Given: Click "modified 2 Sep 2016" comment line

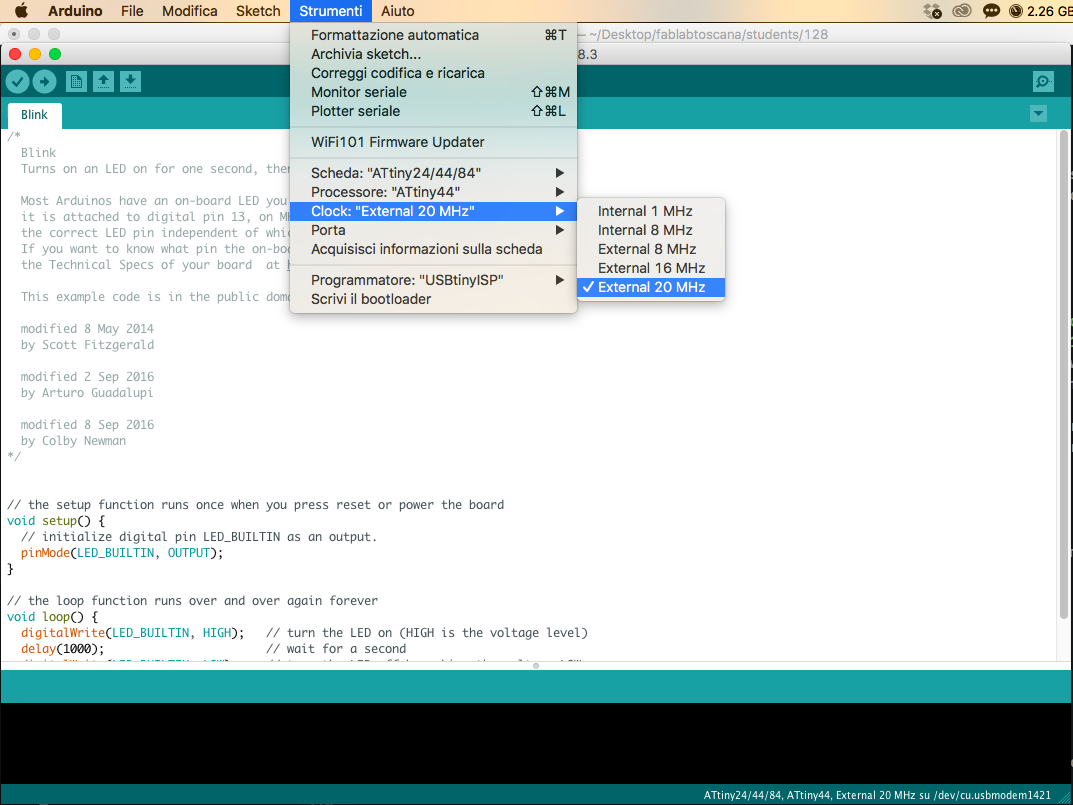Looking at the screenshot, I should coord(87,376).
